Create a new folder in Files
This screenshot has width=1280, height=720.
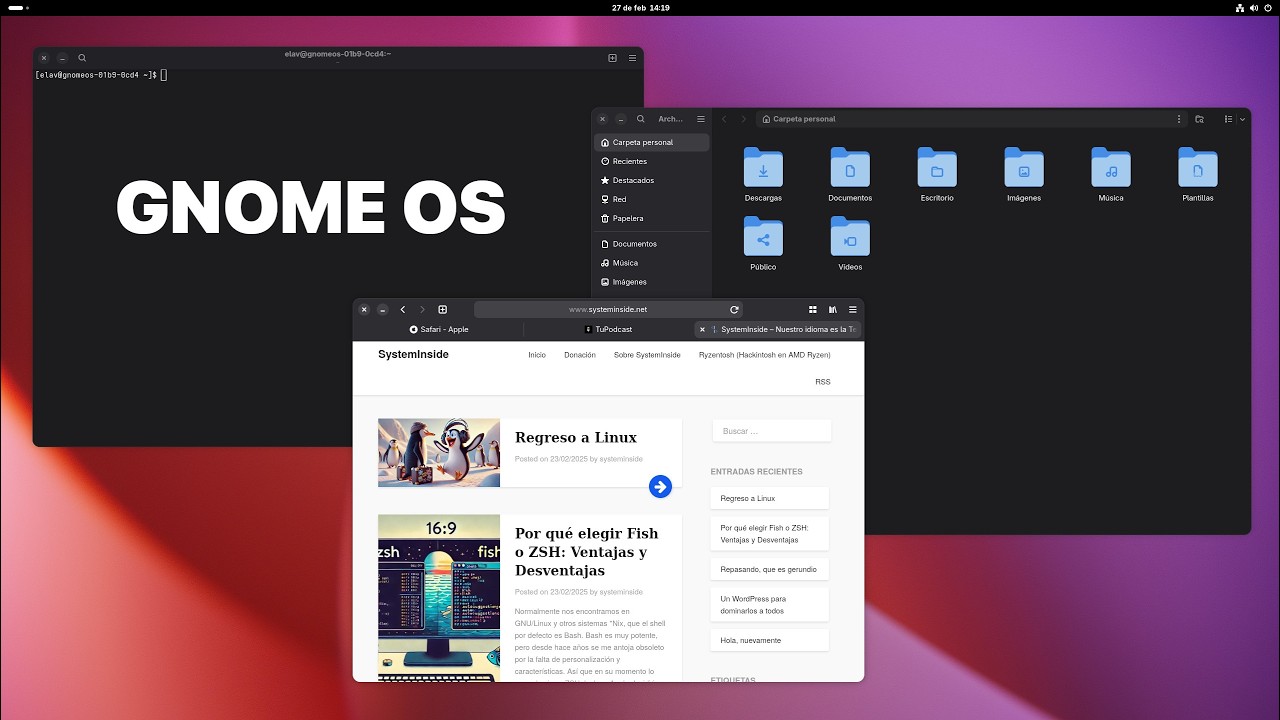pos(1200,119)
